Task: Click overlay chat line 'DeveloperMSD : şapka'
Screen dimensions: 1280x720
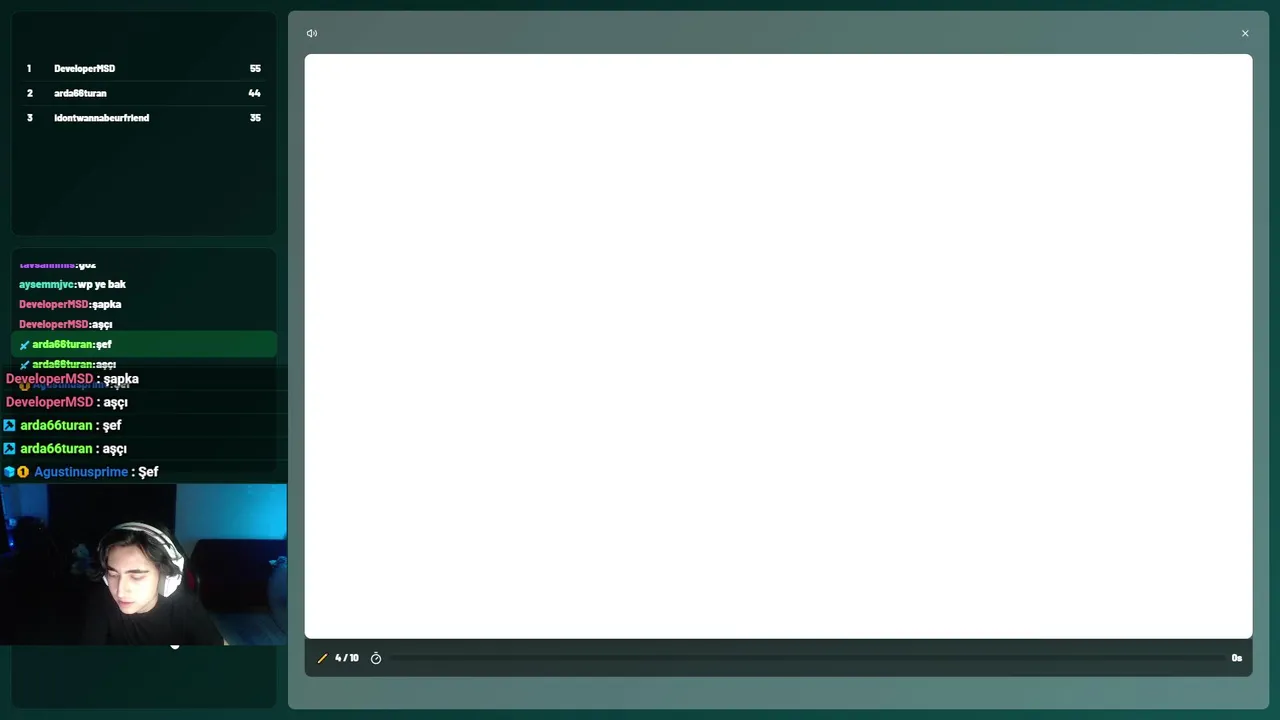Action: 72,379
